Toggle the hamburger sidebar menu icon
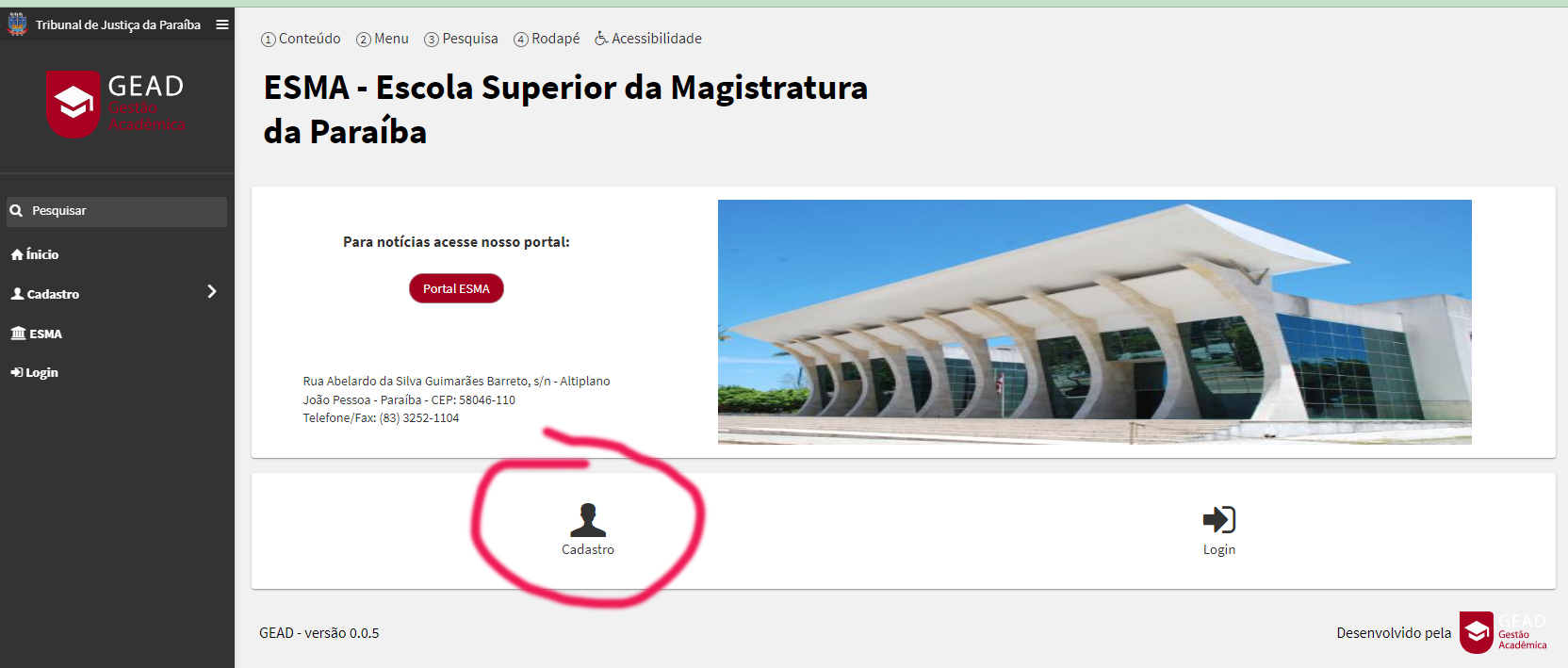Viewport: 1568px width, 668px height. pyautogui.click(x=222, y=24)
